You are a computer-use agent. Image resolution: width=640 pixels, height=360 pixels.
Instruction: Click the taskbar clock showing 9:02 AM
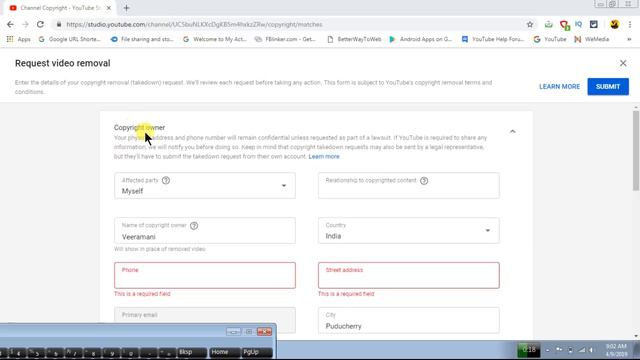pyautogui.click(x=616, y=350)
